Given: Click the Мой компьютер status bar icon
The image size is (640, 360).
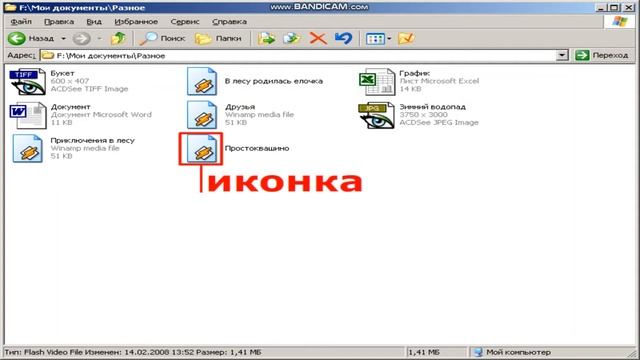Looking at the screenshot, I should (x=478, y=352).
